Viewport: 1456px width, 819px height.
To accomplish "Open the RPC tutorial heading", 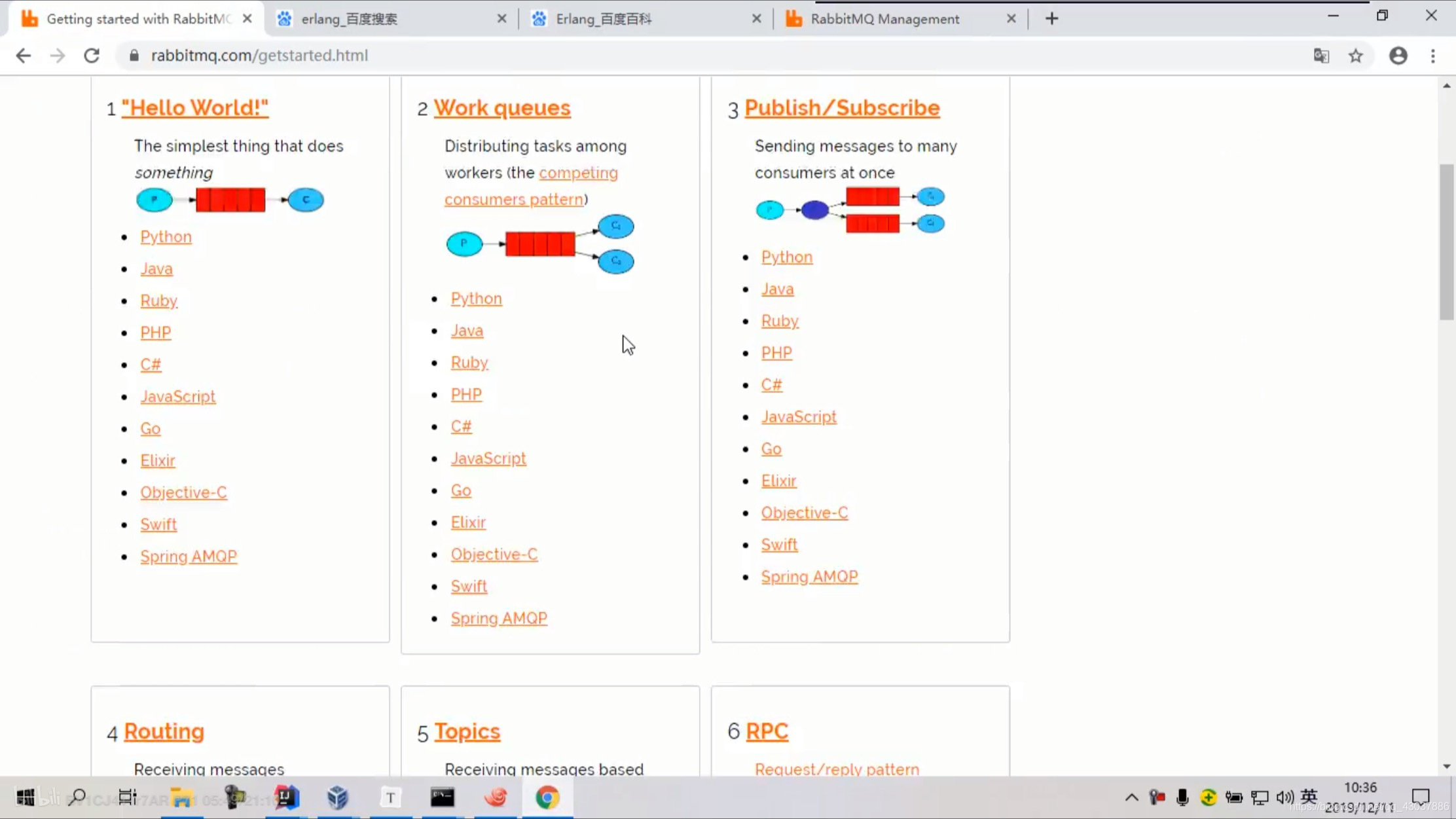I will (x=767, y=731).
